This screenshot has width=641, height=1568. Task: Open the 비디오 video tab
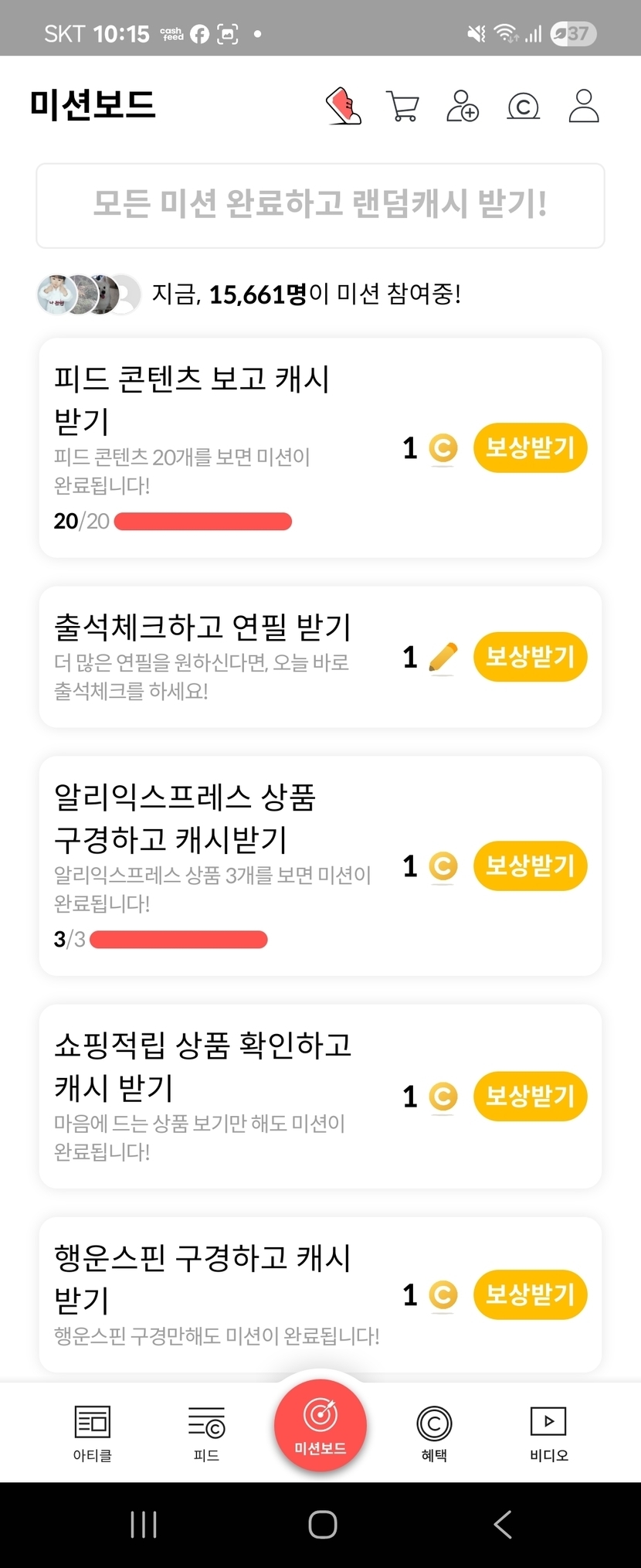pyautogui.click(x=548, y=1433)
